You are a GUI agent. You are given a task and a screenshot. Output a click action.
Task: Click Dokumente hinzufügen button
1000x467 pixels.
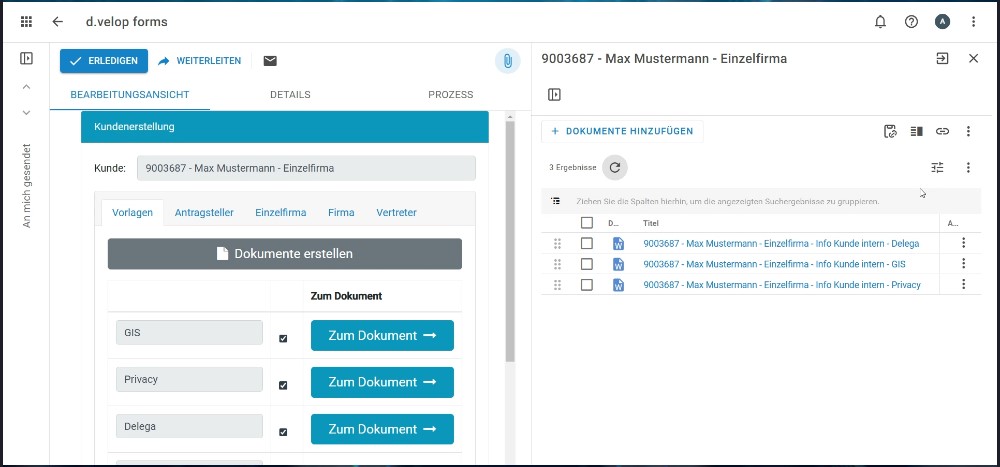(x=622, y=131)
